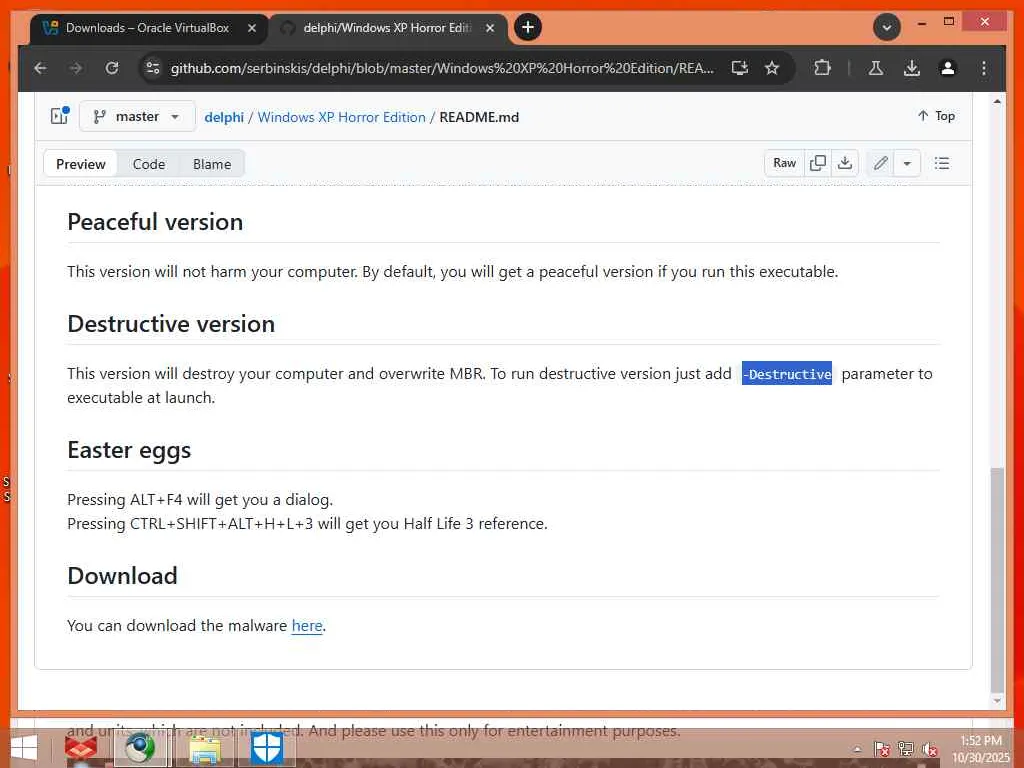
Task: Open File Explorer from taskbar
Action: pos(204,748)
